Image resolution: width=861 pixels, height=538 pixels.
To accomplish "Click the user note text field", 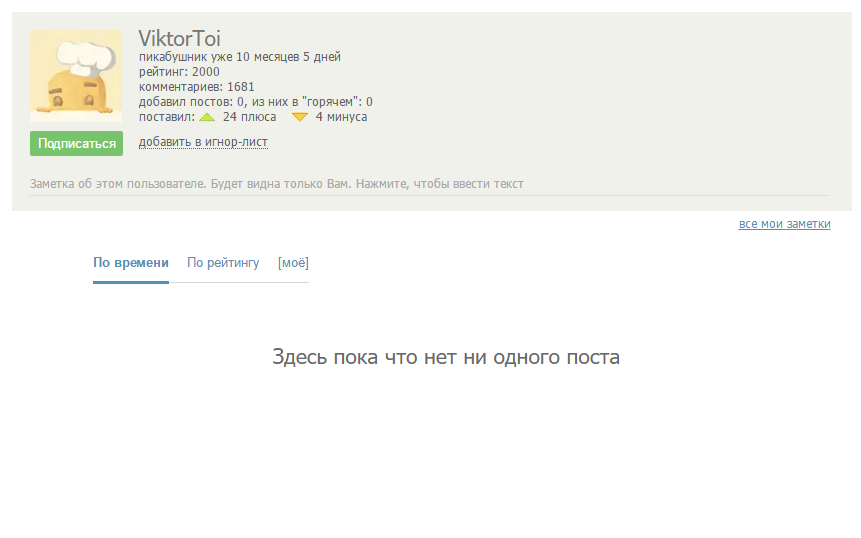I will click(x=277, y=184).
